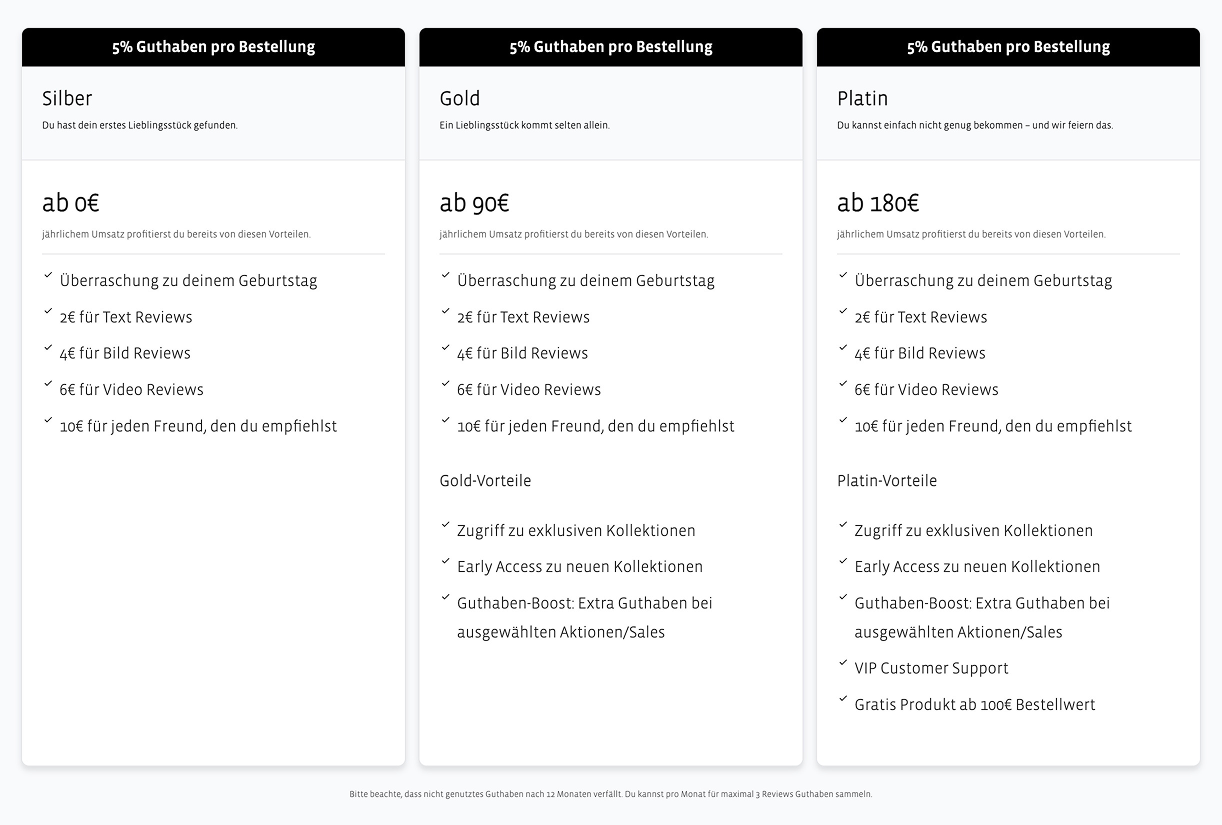Click checkmark beside Silber's 6€ für Video Reviews

47,384
